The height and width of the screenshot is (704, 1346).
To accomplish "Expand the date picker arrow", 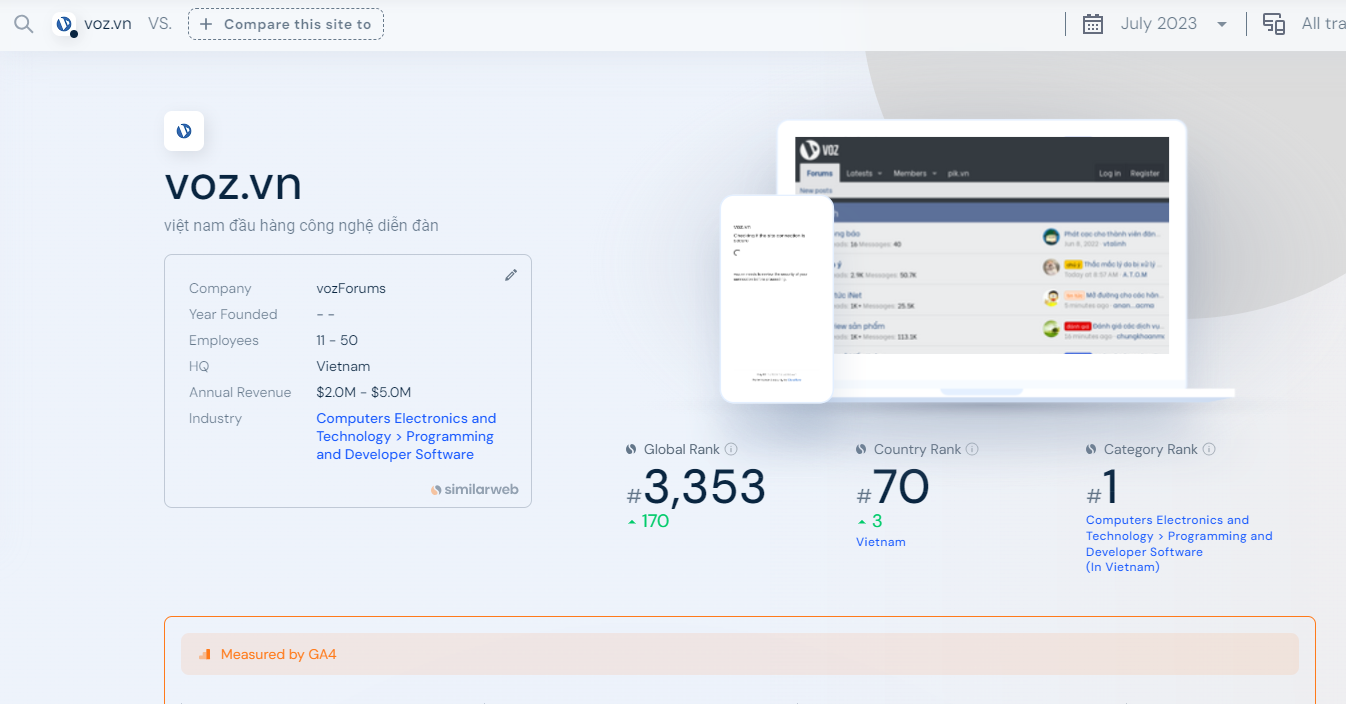I will [x=1222, y=25].
